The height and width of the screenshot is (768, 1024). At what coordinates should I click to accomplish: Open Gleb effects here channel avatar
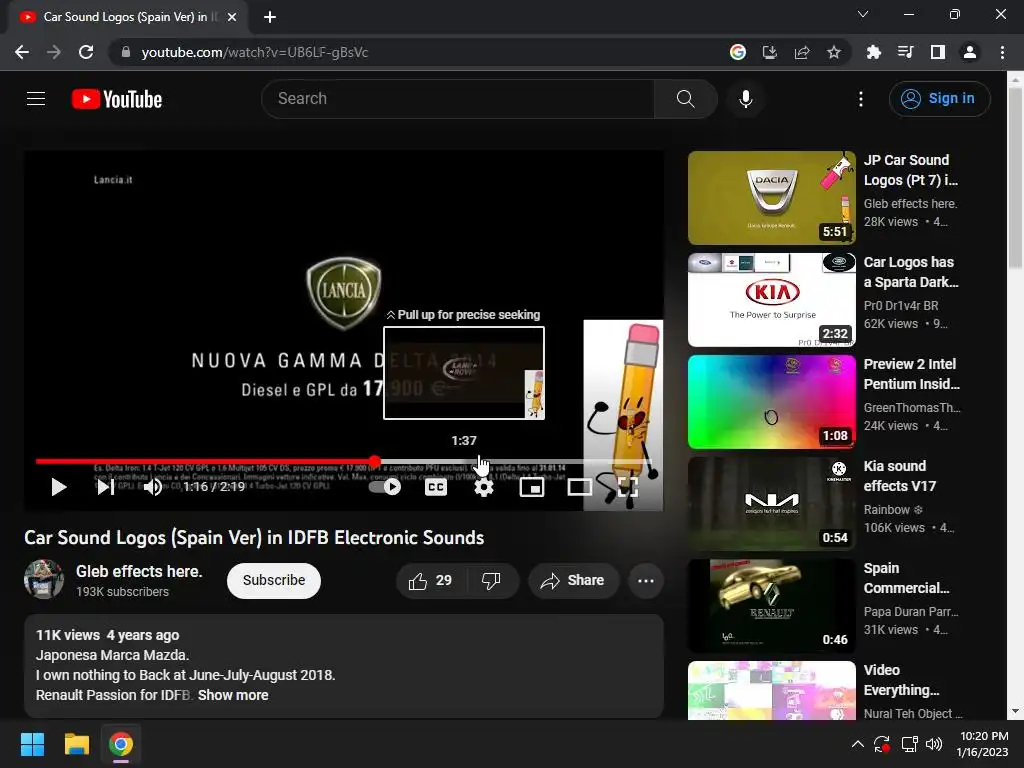point(44,579)
